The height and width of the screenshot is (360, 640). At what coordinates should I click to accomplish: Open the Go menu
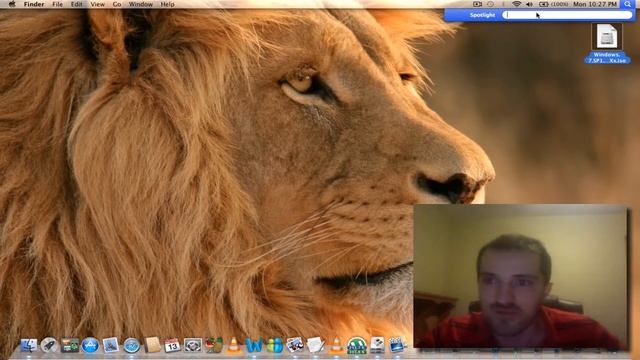(117, 4)
